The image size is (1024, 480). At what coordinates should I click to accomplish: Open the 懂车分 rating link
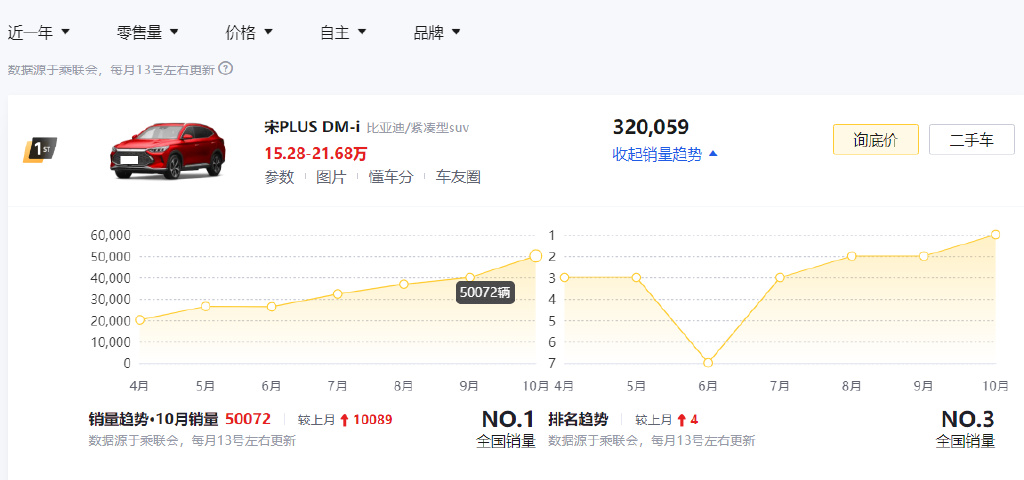click(391, 177)
